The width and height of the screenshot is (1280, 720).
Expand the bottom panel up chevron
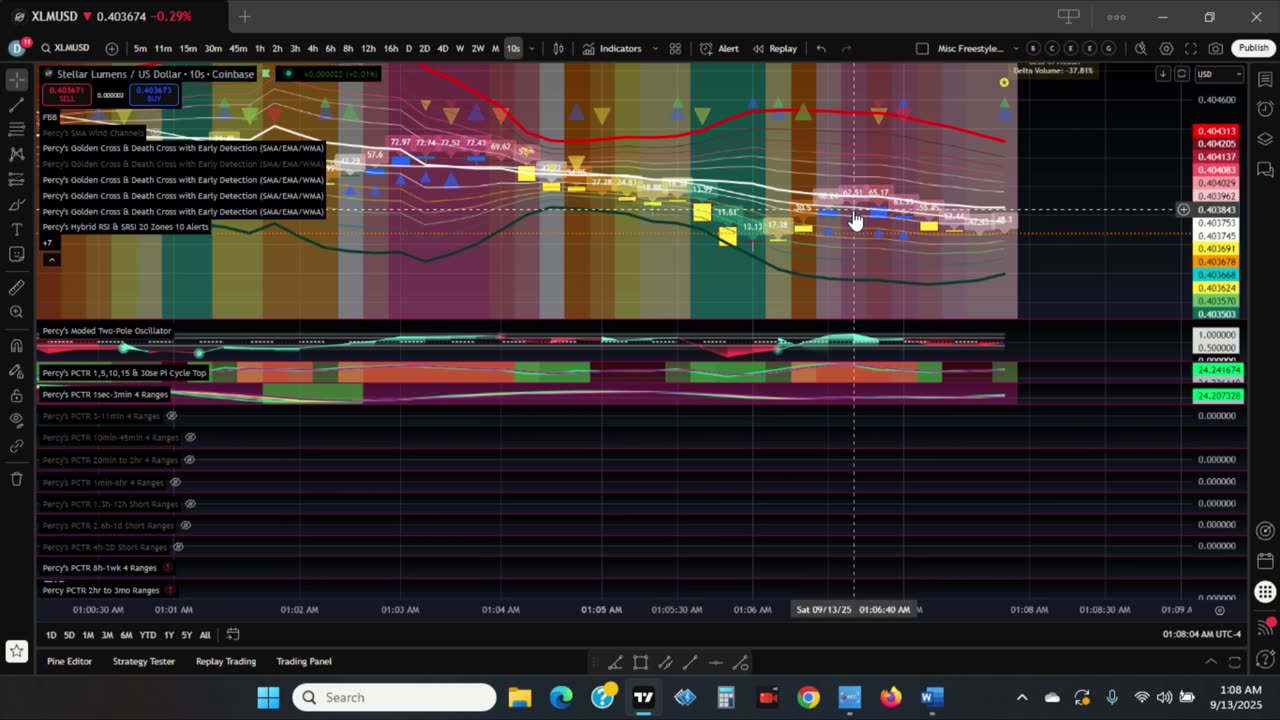point(1211,661)
